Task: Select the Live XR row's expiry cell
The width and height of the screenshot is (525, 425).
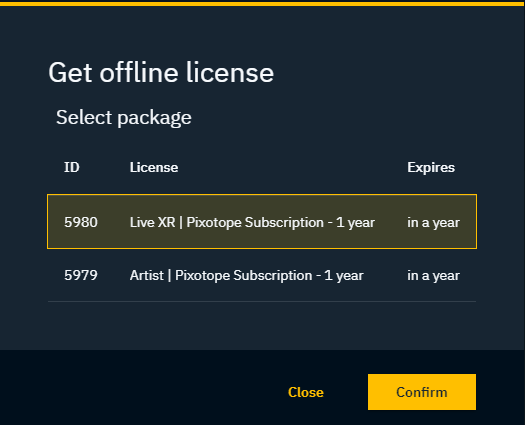Action: [x=433, y=222]
